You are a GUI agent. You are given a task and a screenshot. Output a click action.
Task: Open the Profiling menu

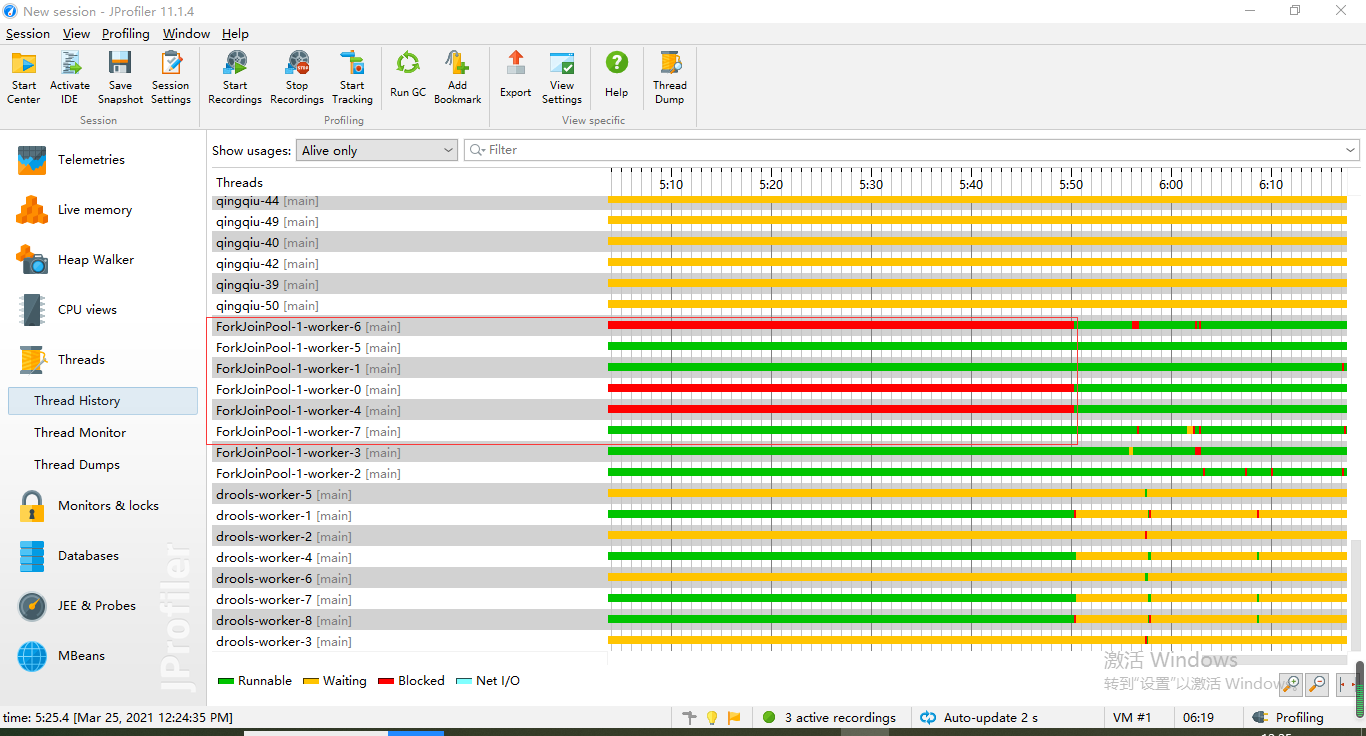point(126,34)
